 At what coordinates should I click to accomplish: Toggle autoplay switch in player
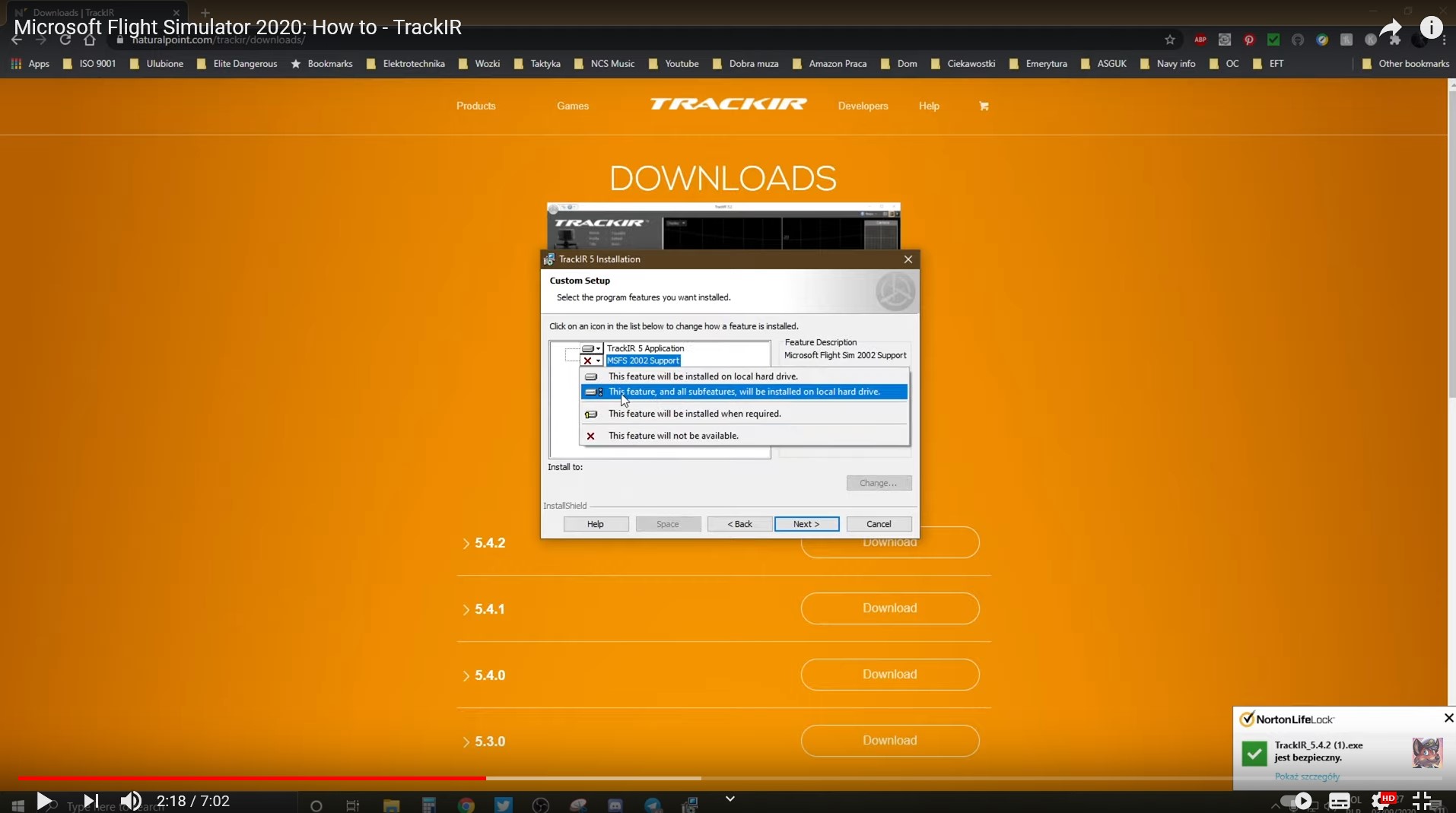click(x=1296, y=801)
